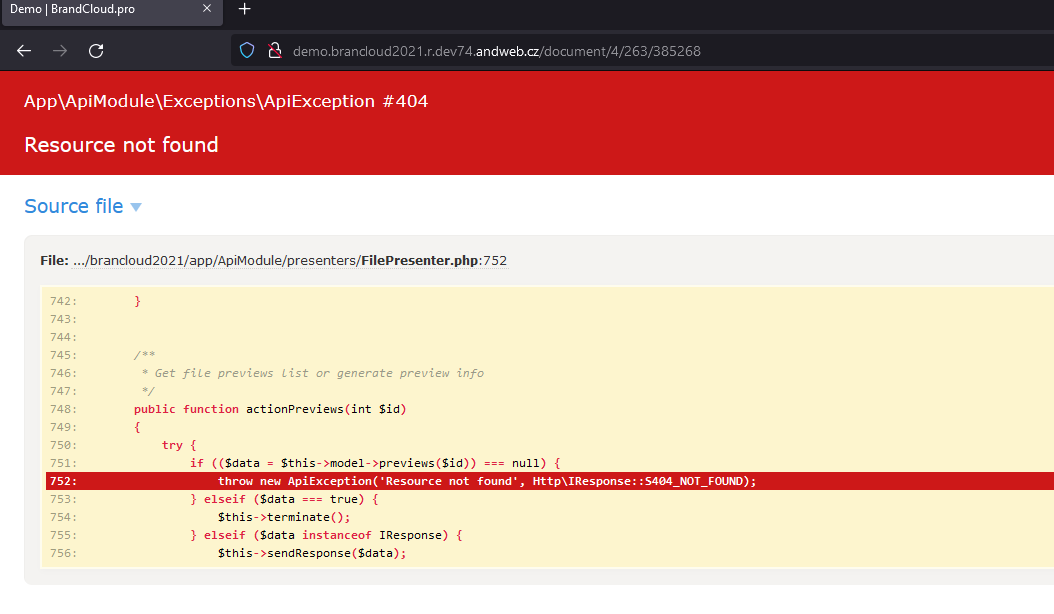Collapse the Source file section heading
Image resolution: width=1054 pixels, height=614 pixels.
point(74,206)
